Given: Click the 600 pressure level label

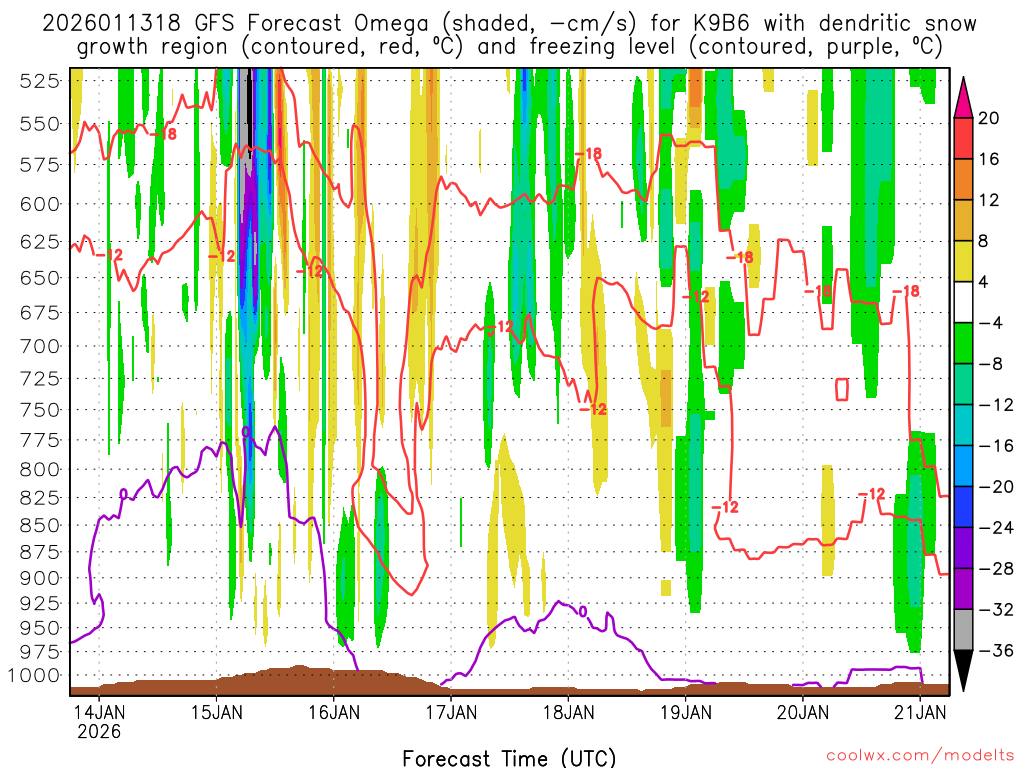Looking at the screenshot, I should 40,204.
